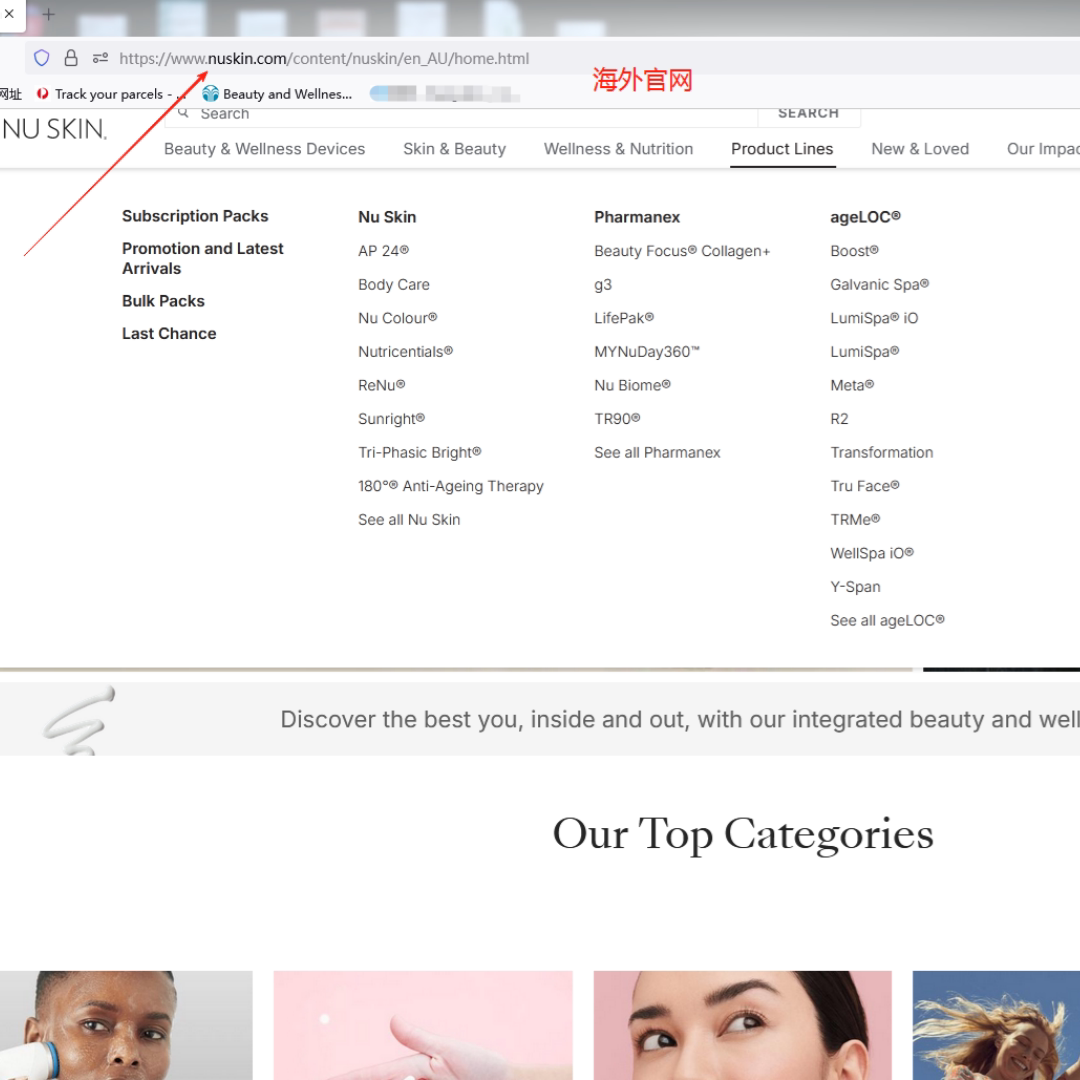
Task: Open Transformation link
Action: pos(882,453)
